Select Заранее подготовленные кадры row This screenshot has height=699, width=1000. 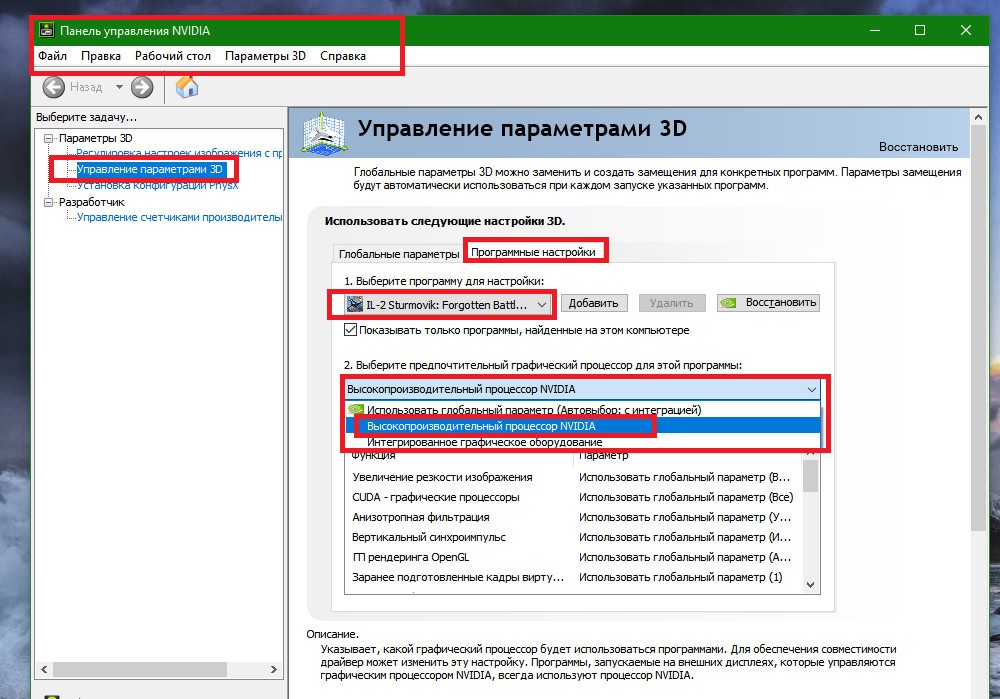(573, 577)
